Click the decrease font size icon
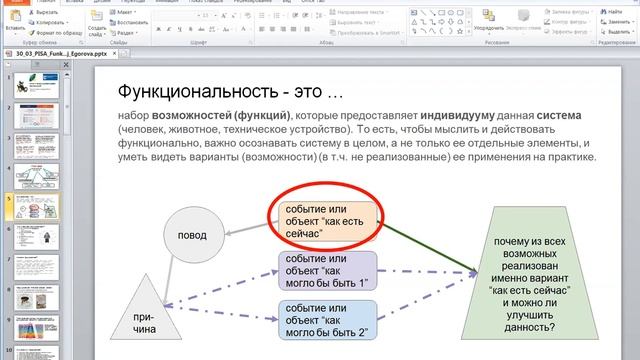640x360 pixels. (233, 16)
